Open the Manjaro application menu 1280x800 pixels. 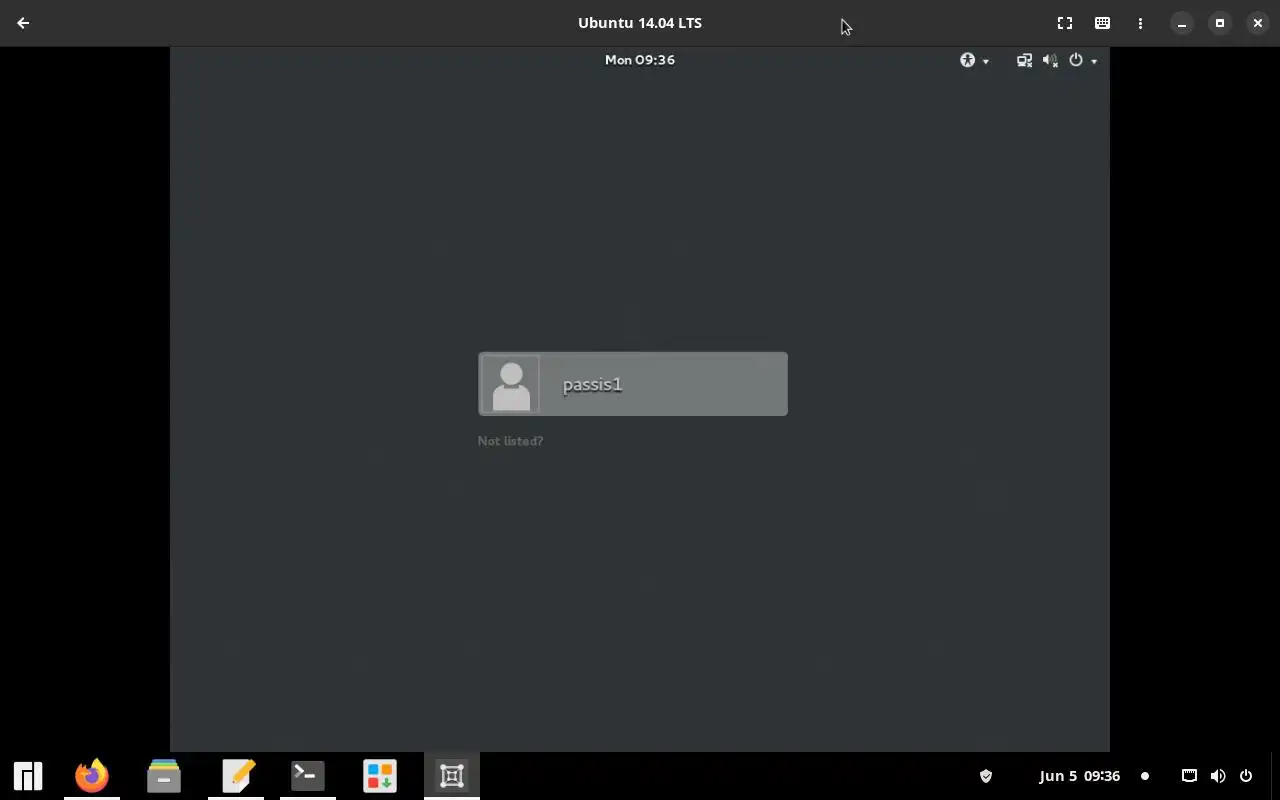pyautogui.click(x=28, y=776)
